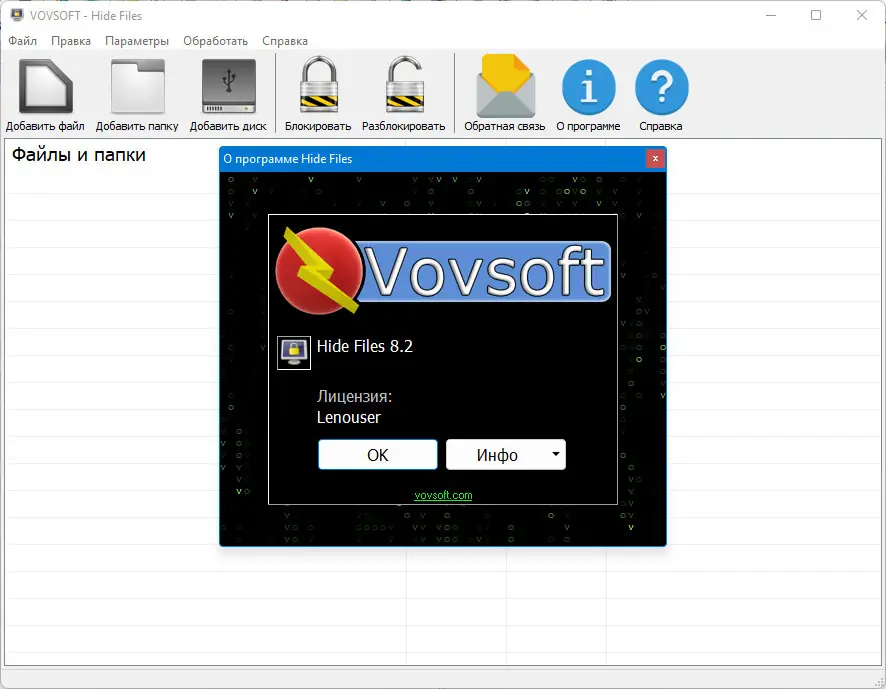Click the Hide Files 8.2 version text
Viewport: 886px width, 689px height.
[x=365, y=346]
